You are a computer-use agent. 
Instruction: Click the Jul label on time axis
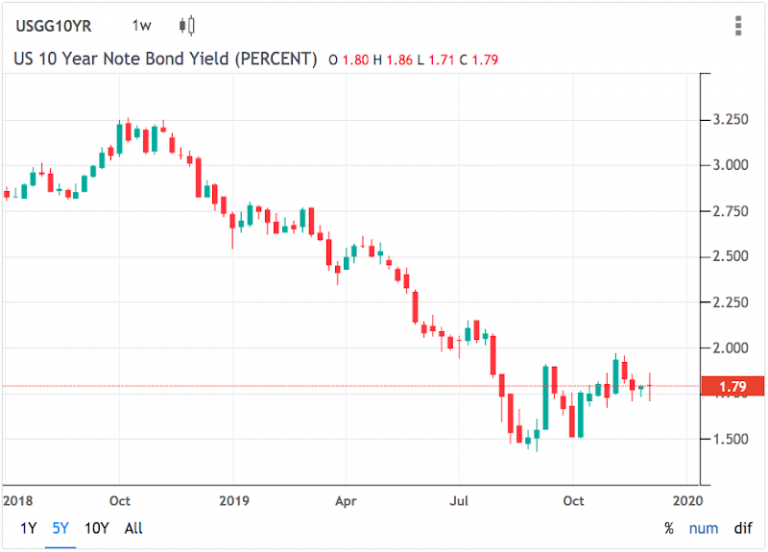(459, 499)
